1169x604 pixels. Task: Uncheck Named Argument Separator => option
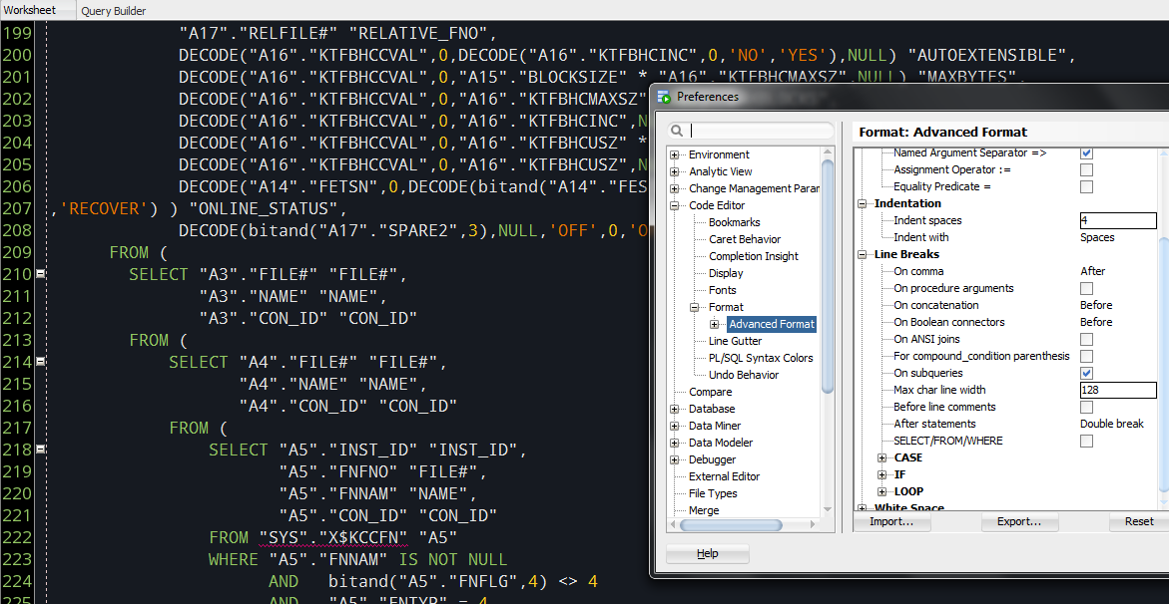[x=1086, y=153]
